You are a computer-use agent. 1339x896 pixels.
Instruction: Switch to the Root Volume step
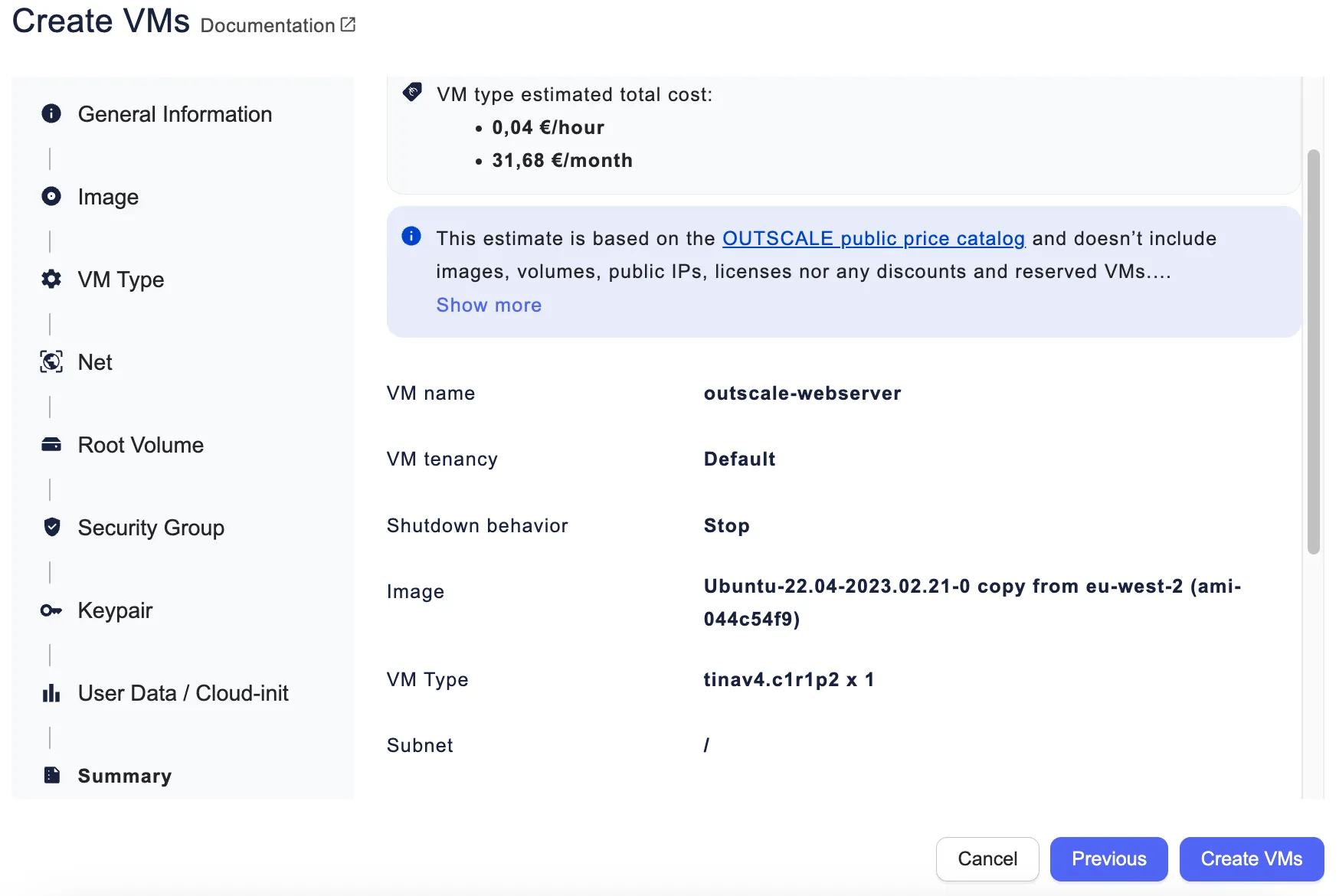[141, 445]
